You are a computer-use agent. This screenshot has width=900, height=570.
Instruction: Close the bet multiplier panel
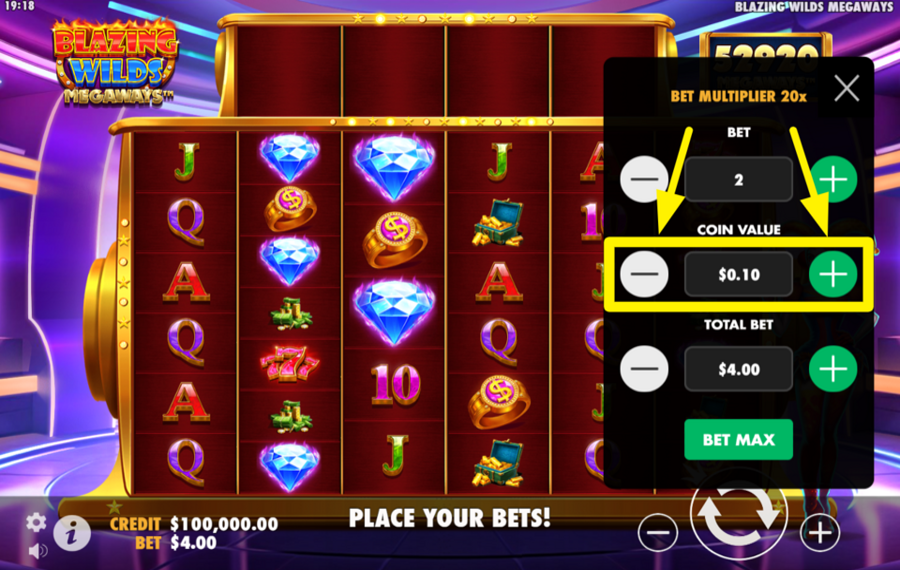(x=847, y=88)
